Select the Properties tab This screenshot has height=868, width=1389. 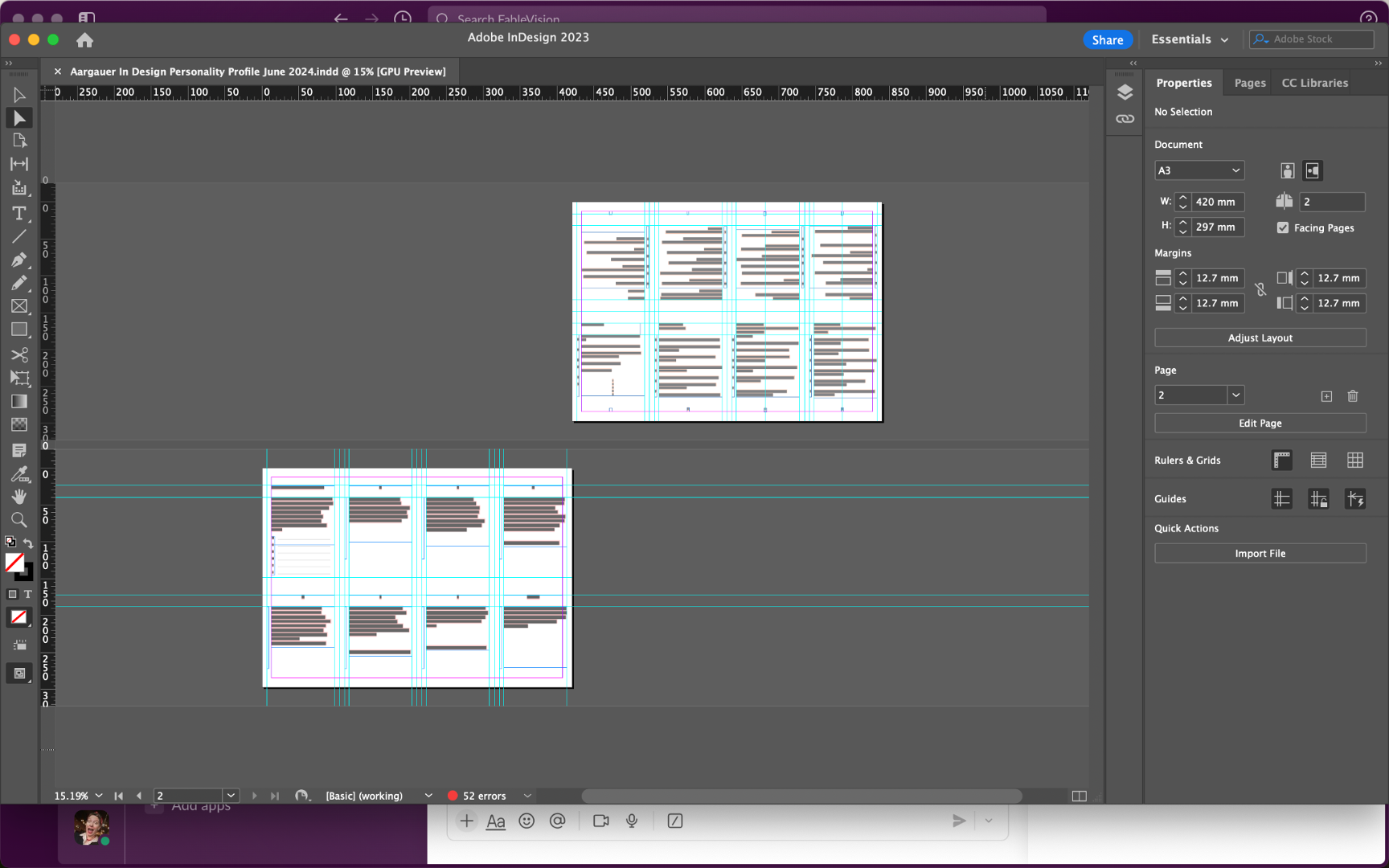tap(1184, 83)
